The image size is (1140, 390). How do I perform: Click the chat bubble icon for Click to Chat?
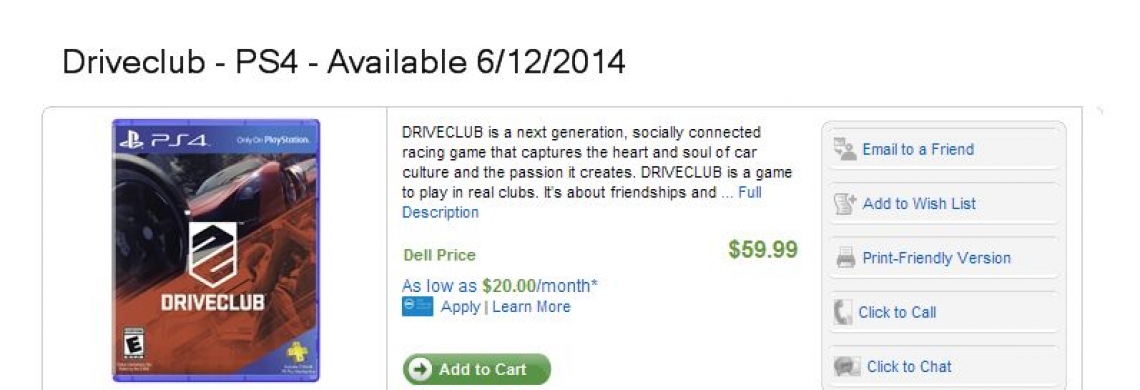coord(847,367)
